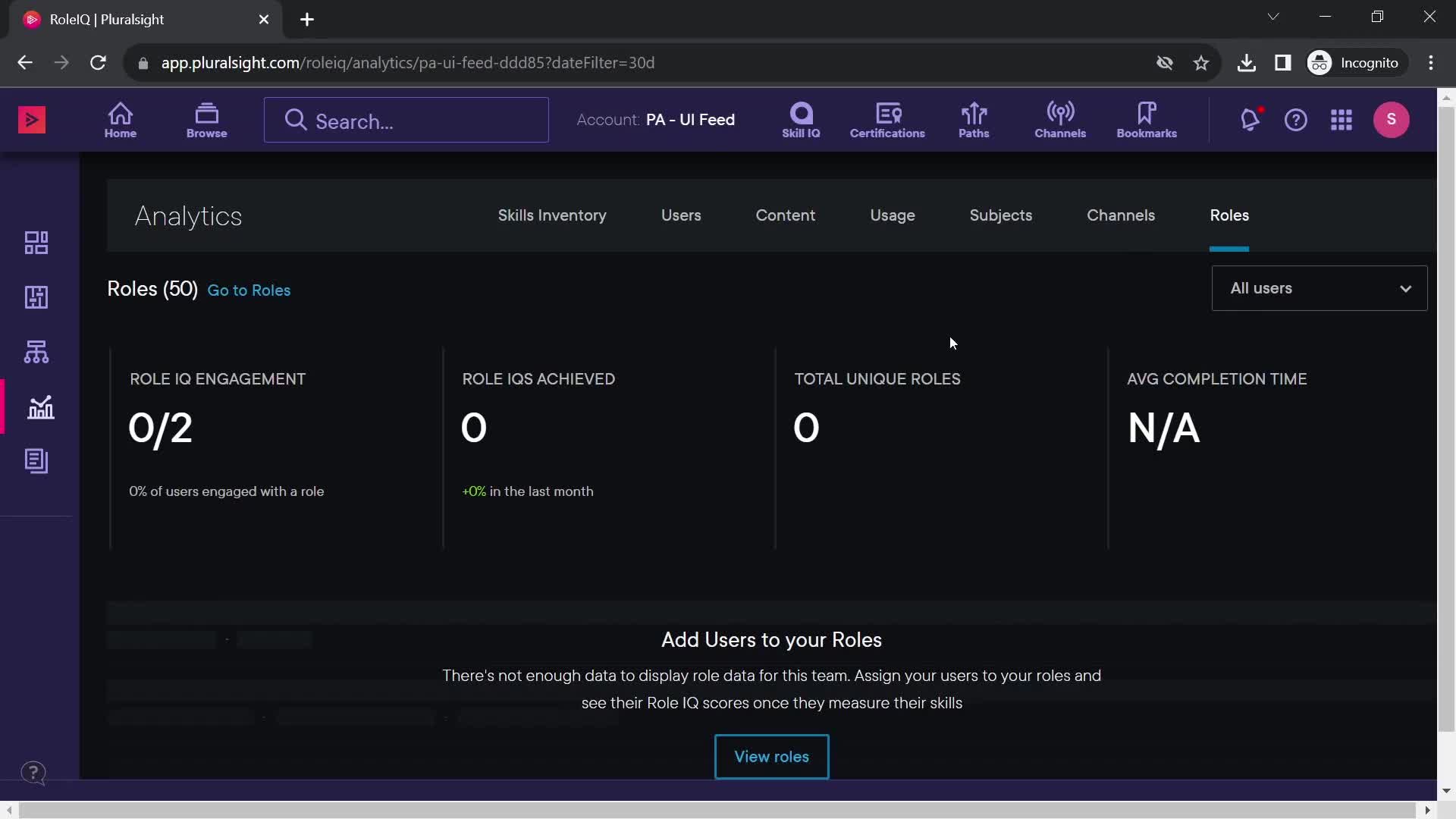The image size is (1456, 819).
Task: Open the apps grid menu
Action: coord(1341,120)
